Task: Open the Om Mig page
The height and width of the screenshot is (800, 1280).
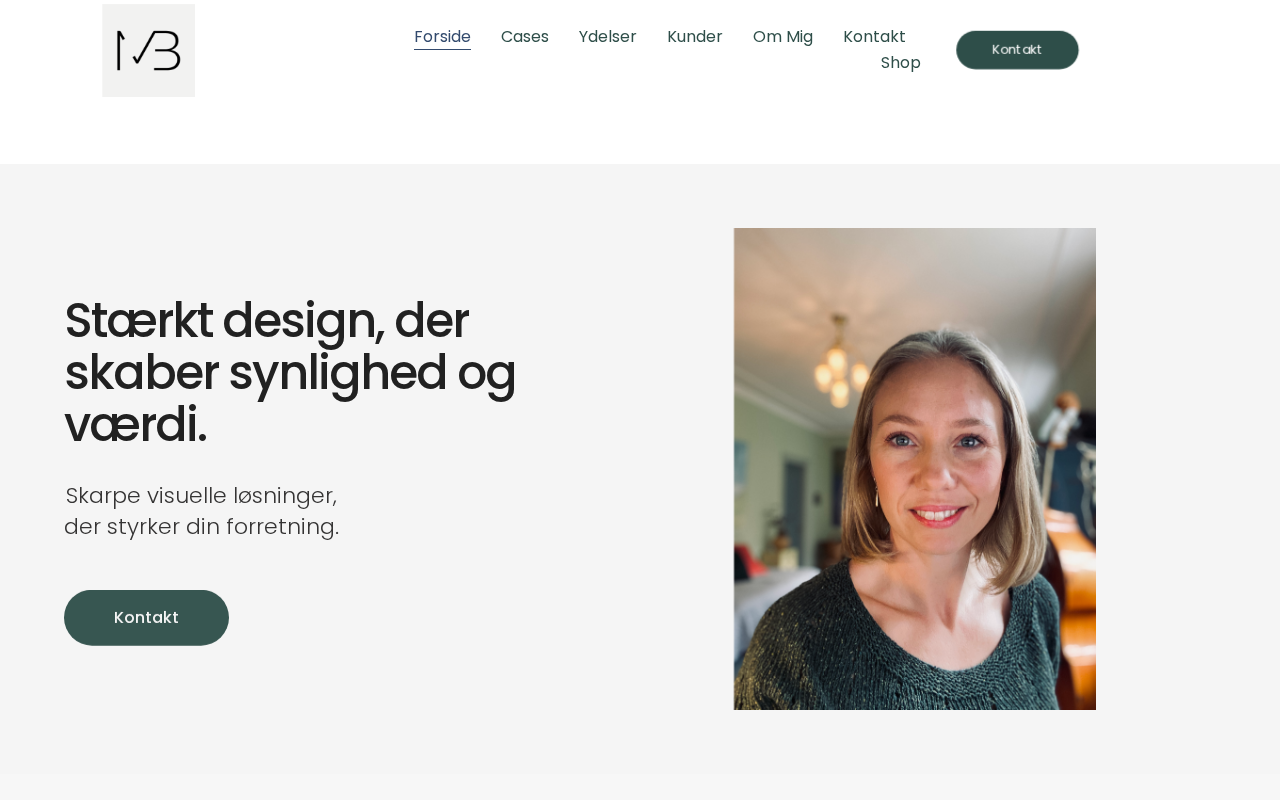Action: [x=783, y=37]
